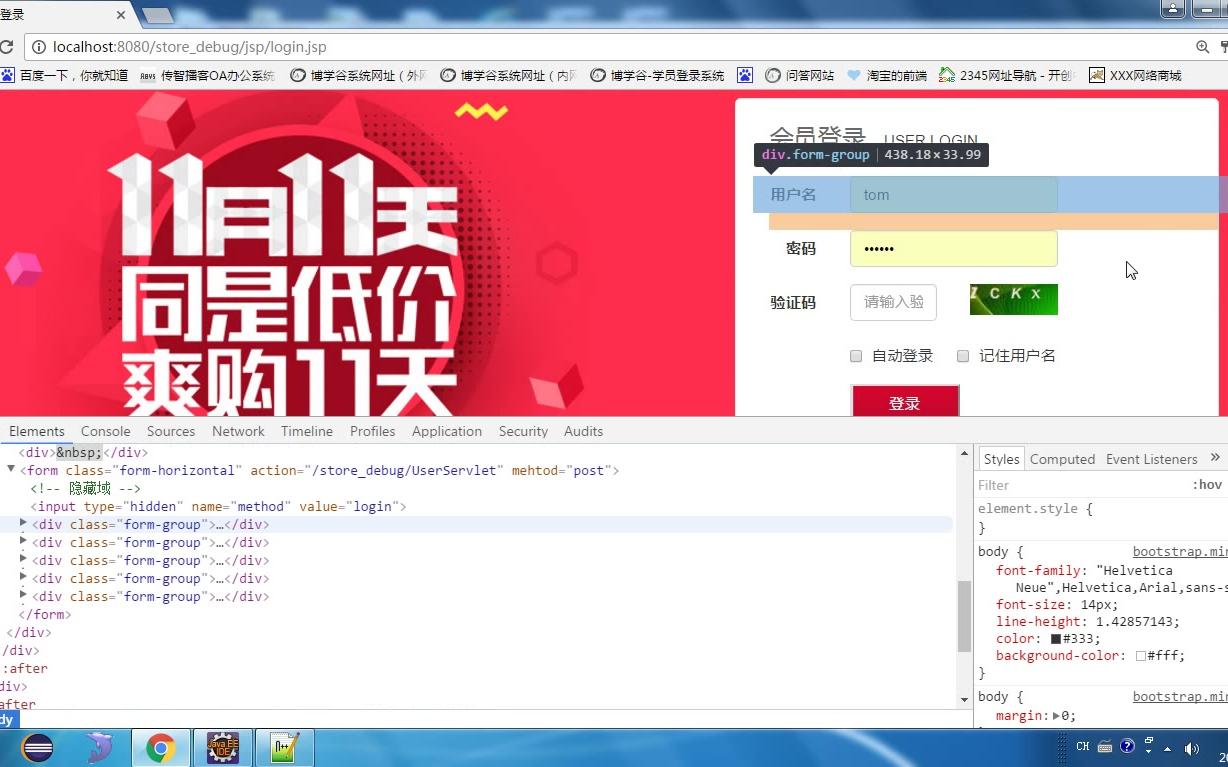Collapse the form element in Elements panel

9,470
